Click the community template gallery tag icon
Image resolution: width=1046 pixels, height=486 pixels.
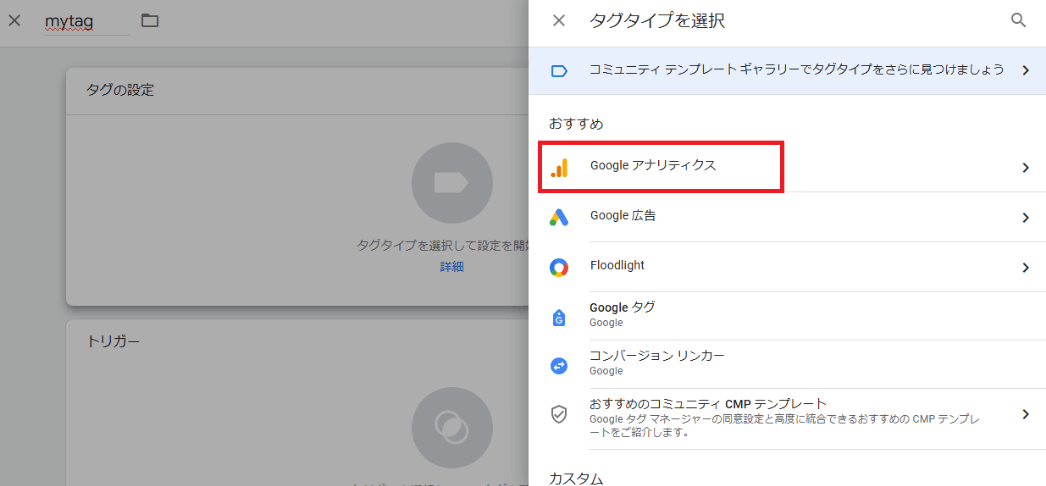(559, 71)
